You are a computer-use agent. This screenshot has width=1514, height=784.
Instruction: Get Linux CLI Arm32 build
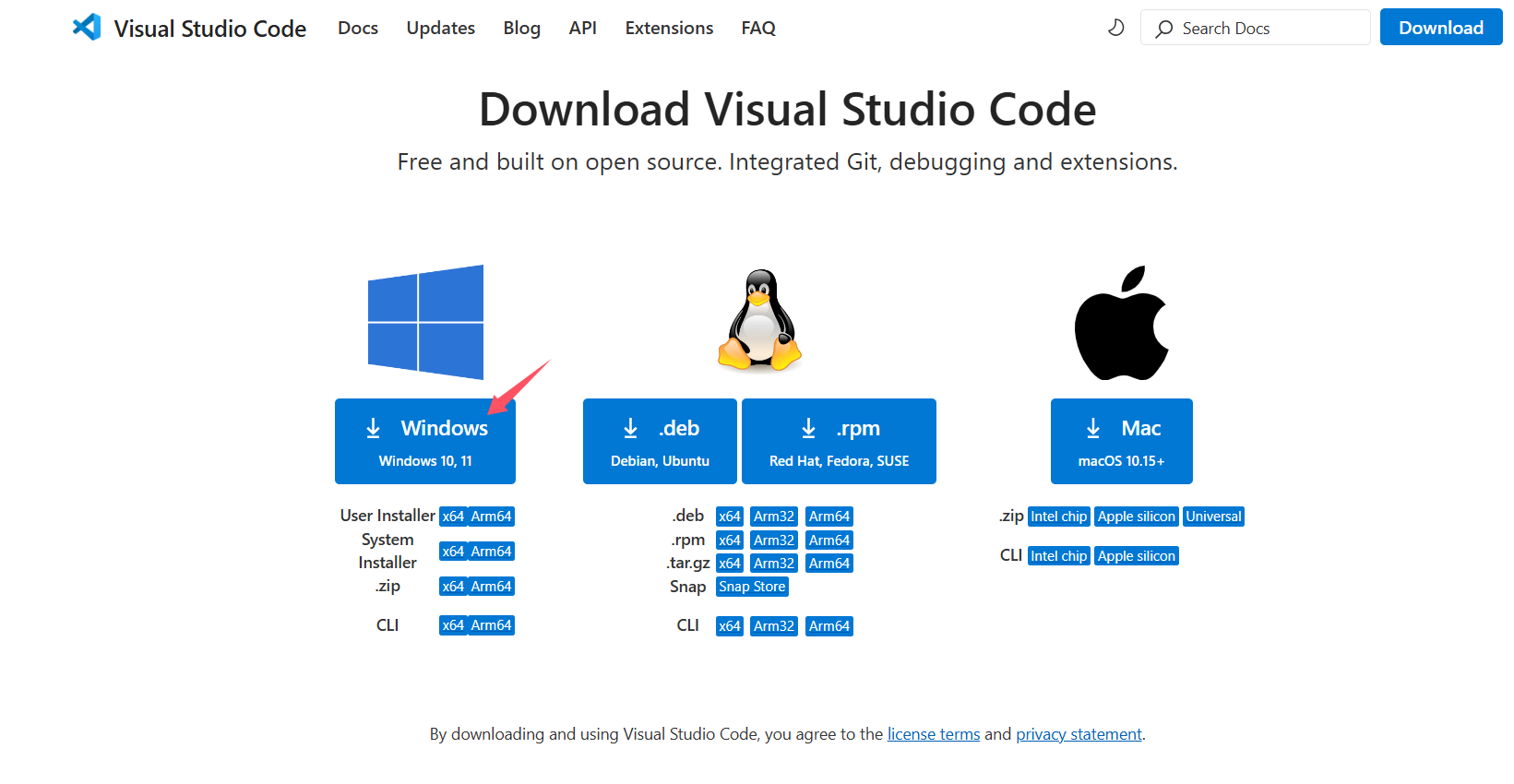pyautogui.click(x=774, y=626)
